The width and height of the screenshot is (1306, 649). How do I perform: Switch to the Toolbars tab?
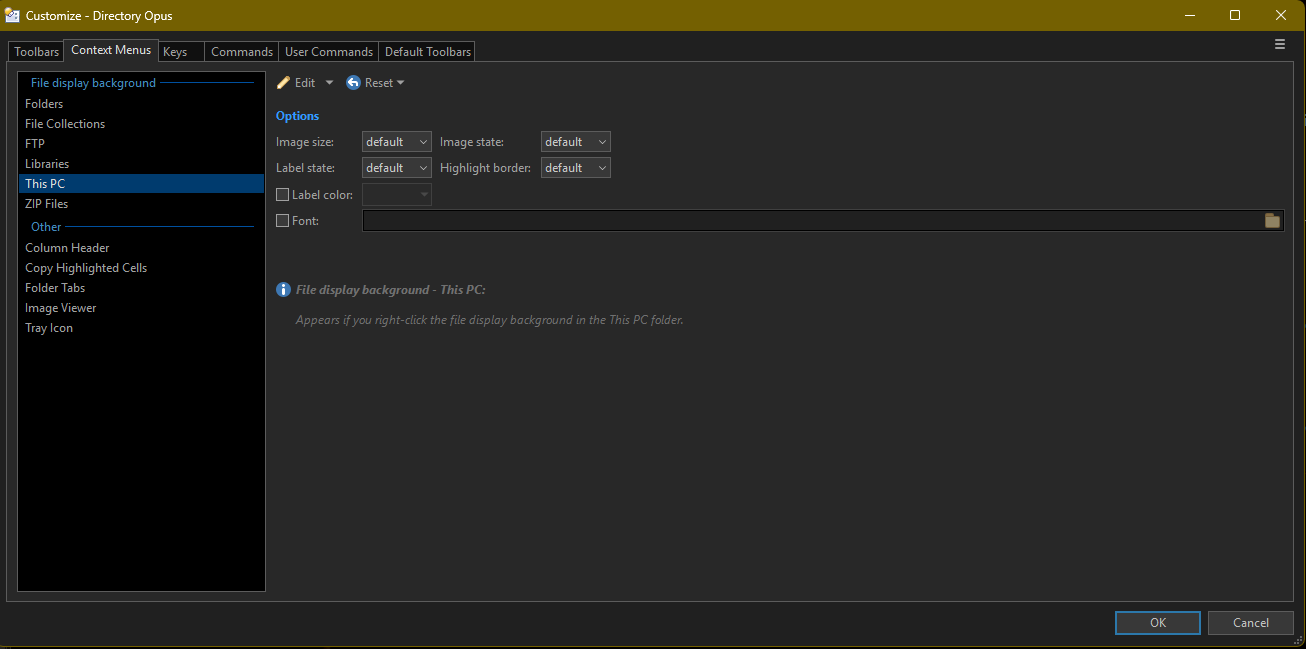(37, 52)
